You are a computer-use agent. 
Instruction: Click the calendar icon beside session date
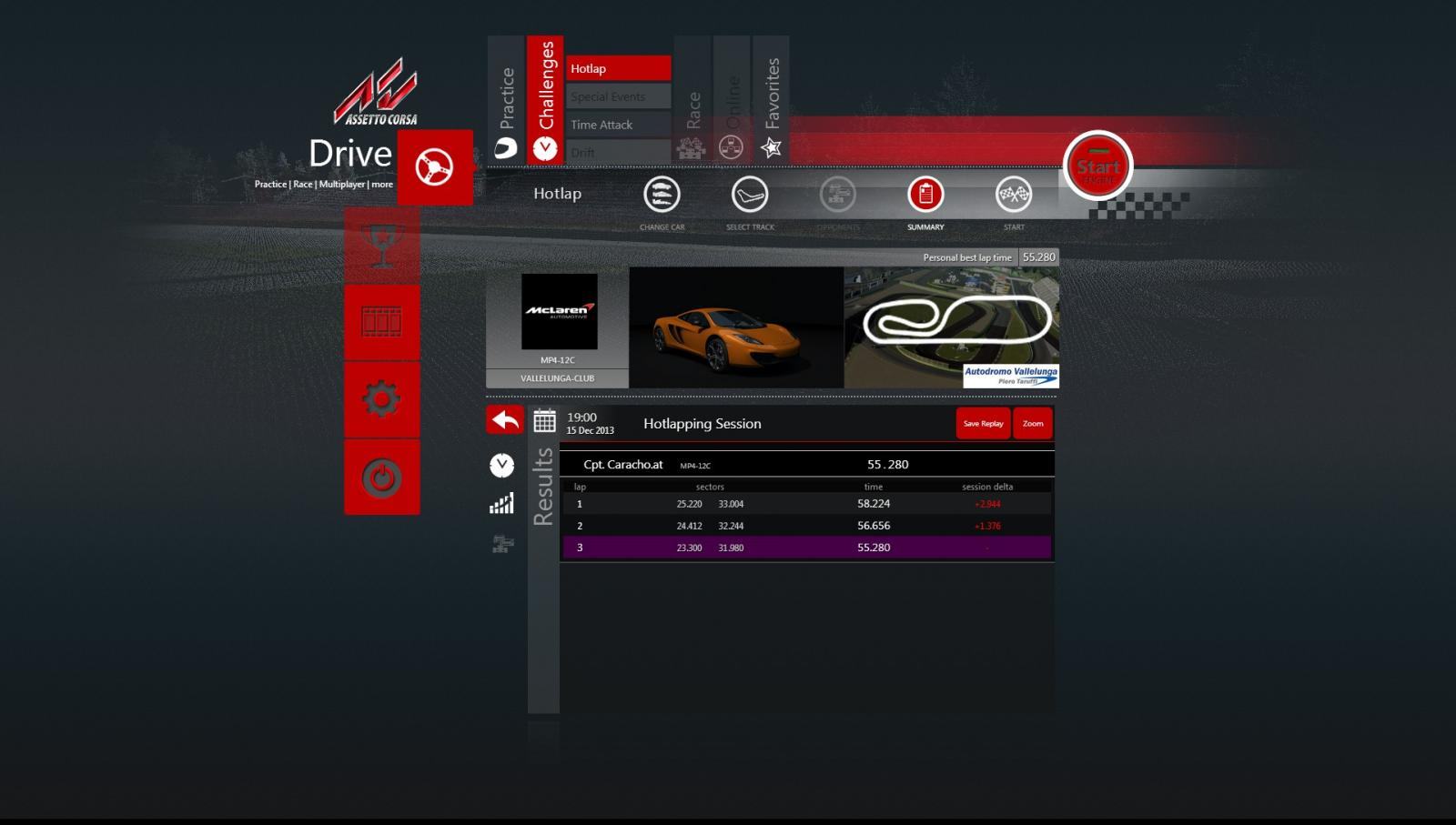coord(544,421)
